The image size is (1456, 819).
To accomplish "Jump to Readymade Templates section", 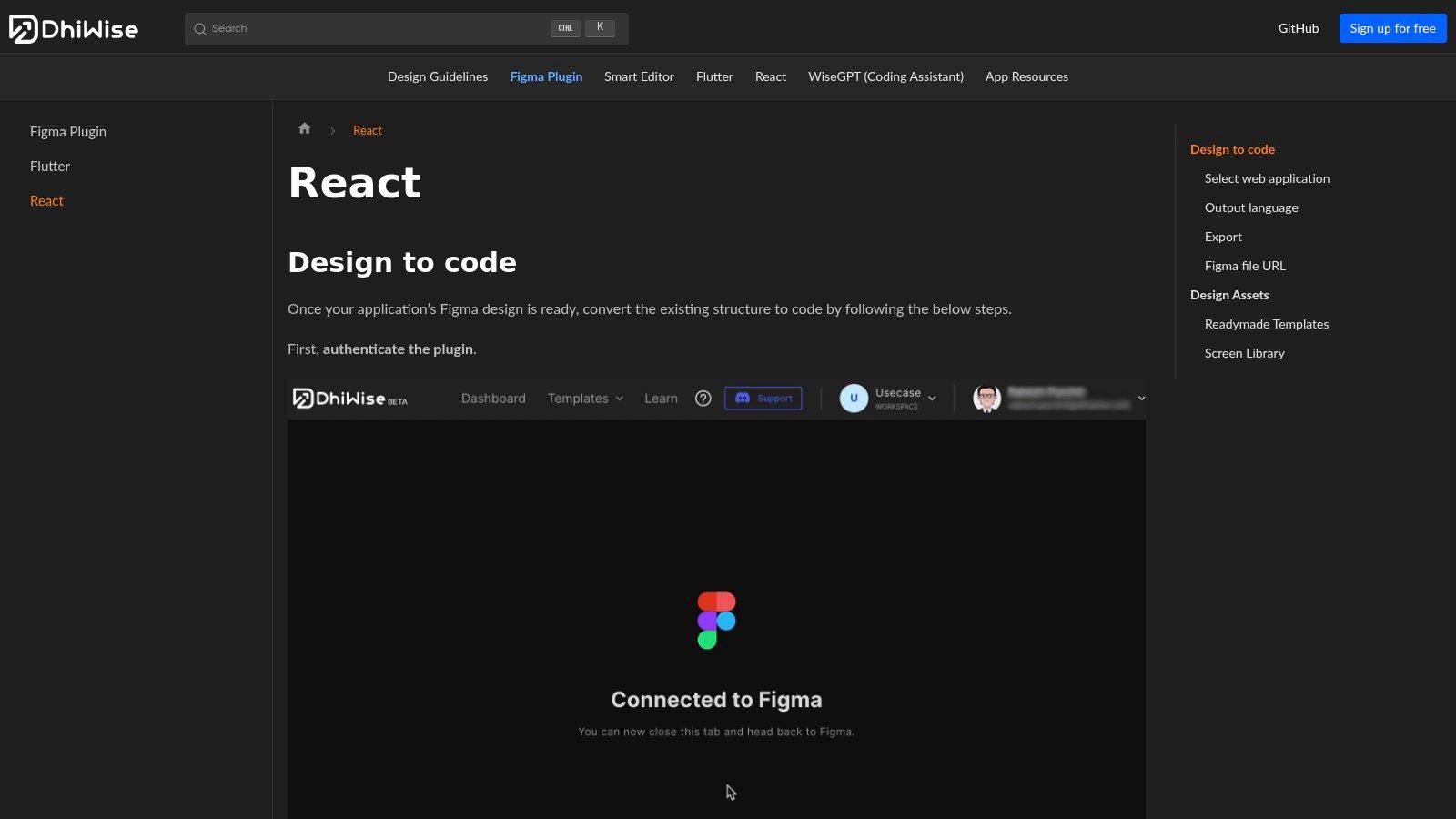I will [1267, 324].
